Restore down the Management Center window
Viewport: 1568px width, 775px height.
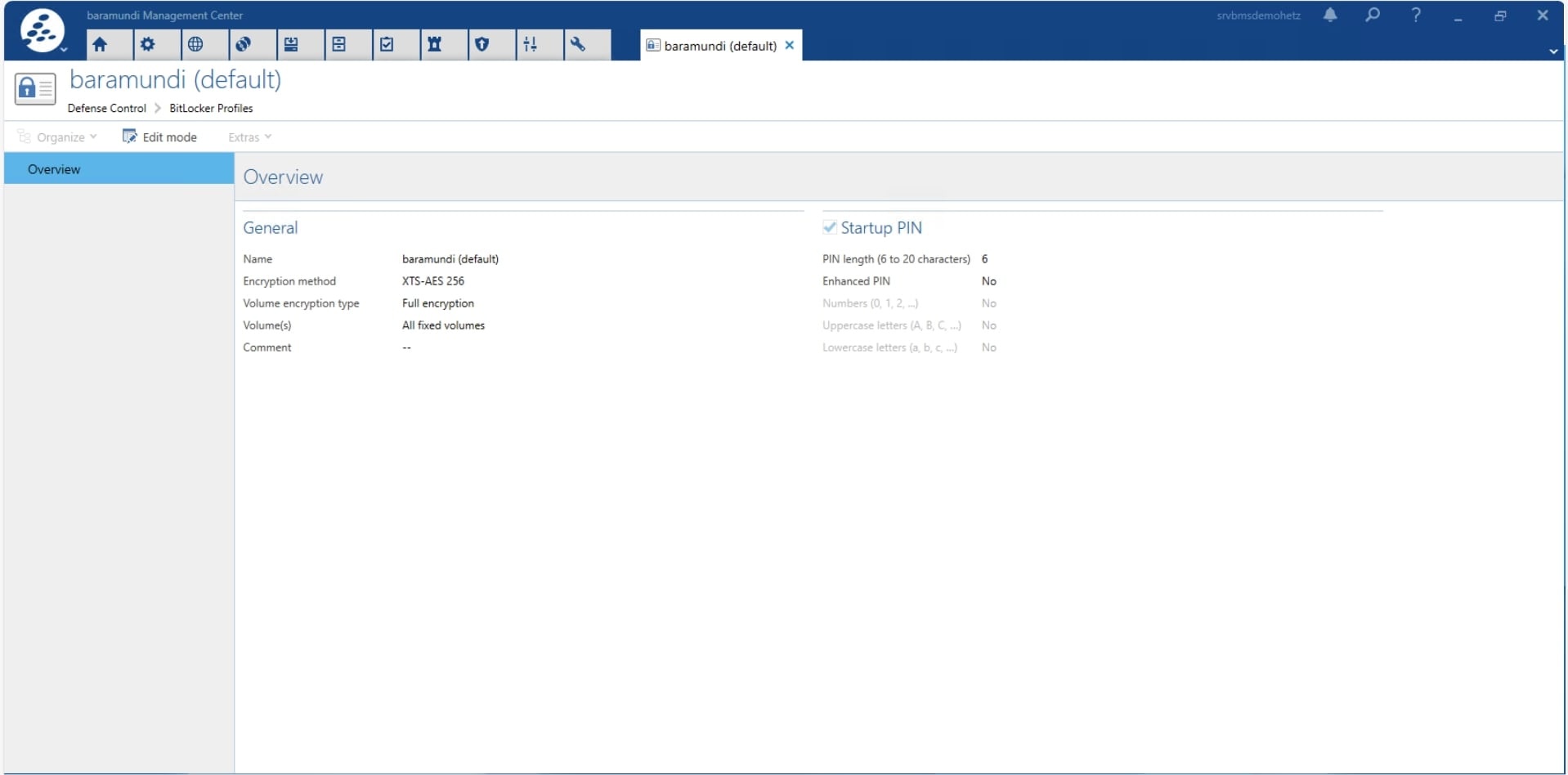click(1500, 16)
